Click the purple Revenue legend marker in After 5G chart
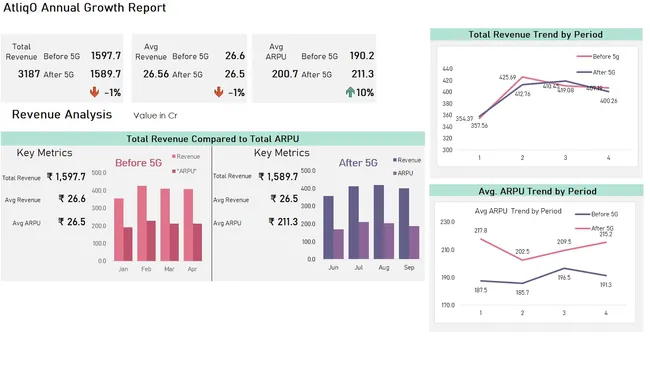 coord(395,160)
